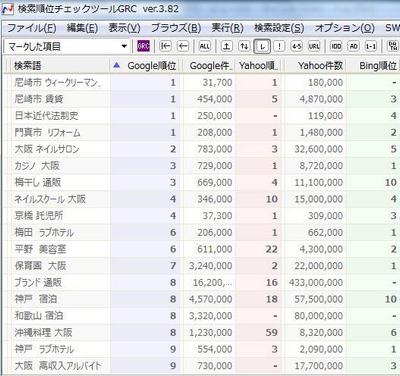Viewport: 400px width, 376px height.
Task: Click Yahoo順位 value 59
Action: (x=272, y=332)
